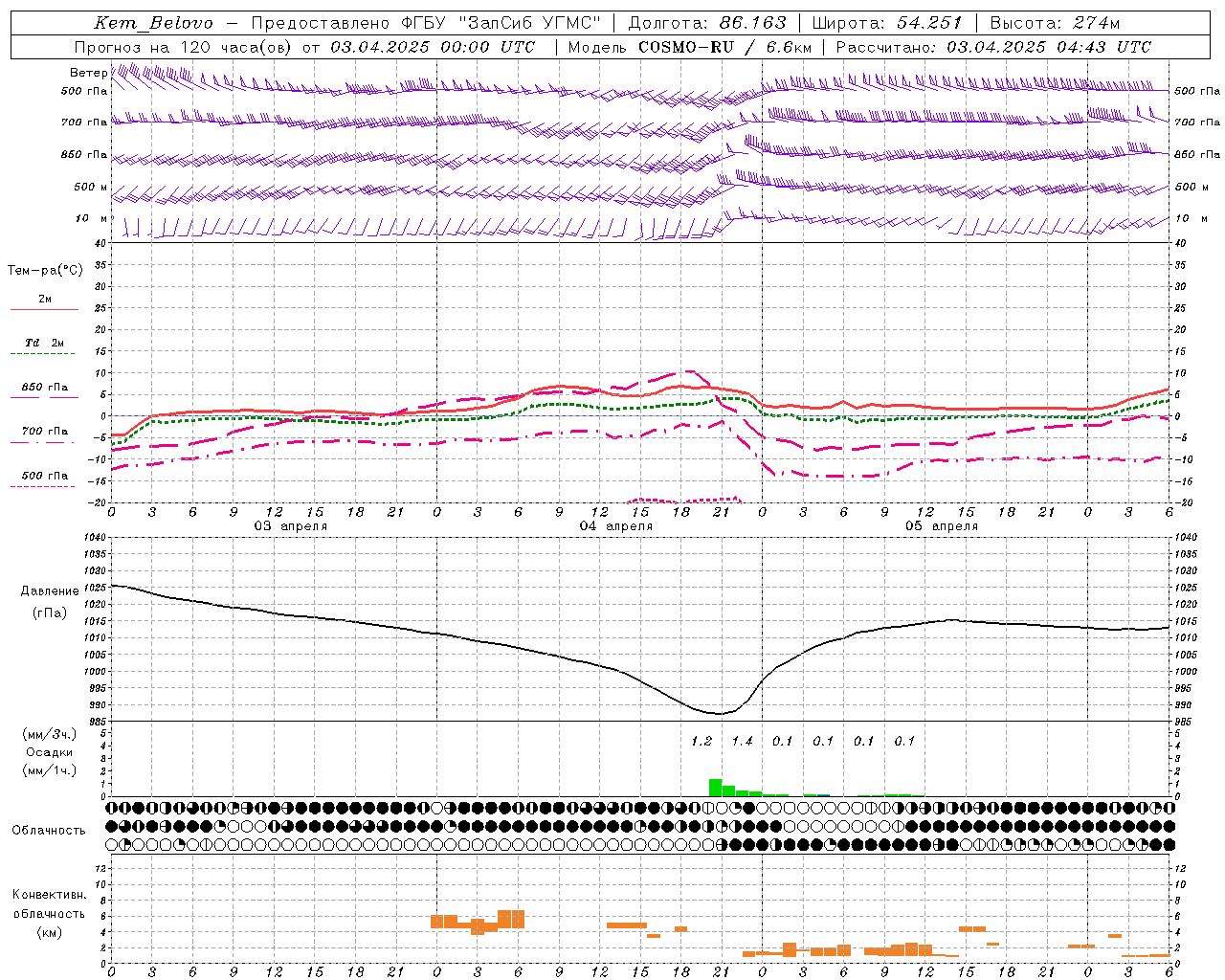This screenshot has width=1225, height=980.
Task: Select the '2м' temperature legend entry
Action: (45, 299)
